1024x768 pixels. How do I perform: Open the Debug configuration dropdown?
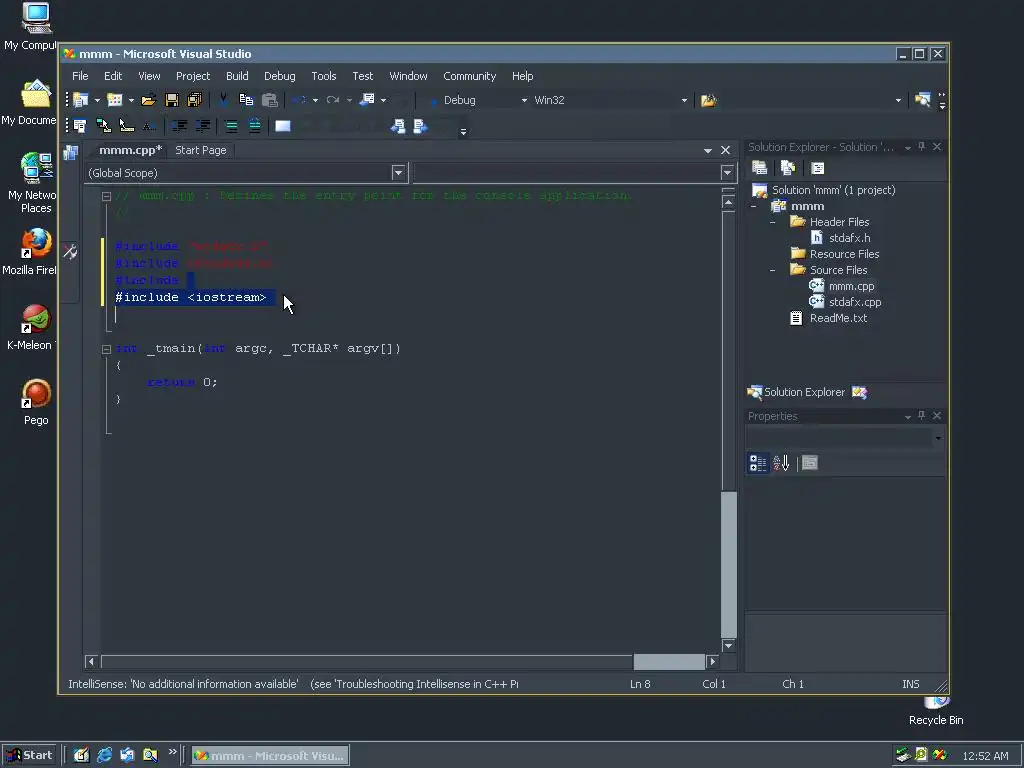point(524,100)
